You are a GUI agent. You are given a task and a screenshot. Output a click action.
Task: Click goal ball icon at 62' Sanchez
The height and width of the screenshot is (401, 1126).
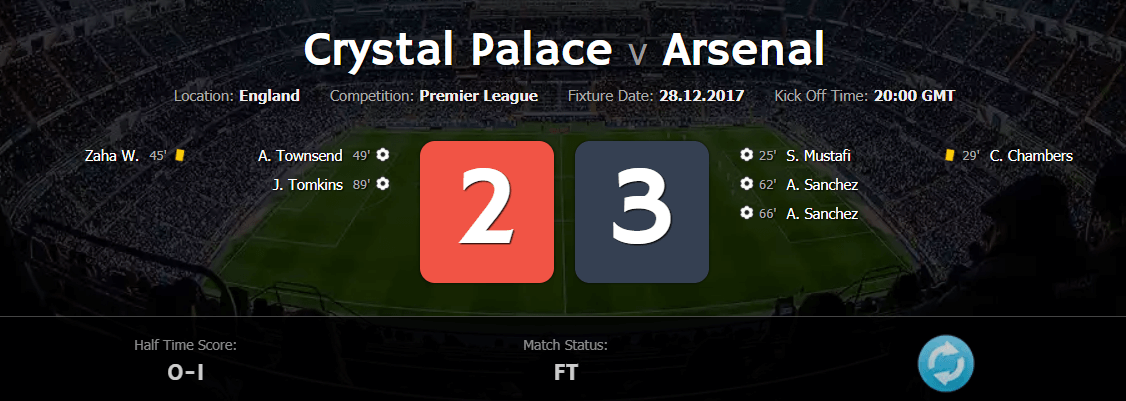pos(746,184)
